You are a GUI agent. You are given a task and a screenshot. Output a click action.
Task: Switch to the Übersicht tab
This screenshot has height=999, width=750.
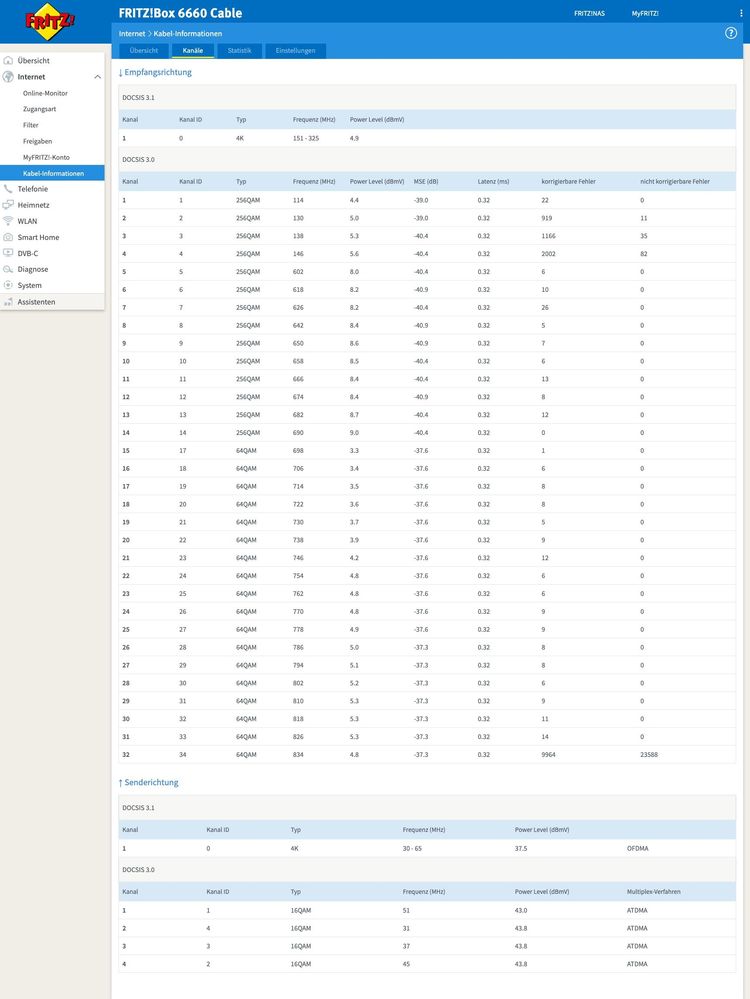tap(144, 50)
